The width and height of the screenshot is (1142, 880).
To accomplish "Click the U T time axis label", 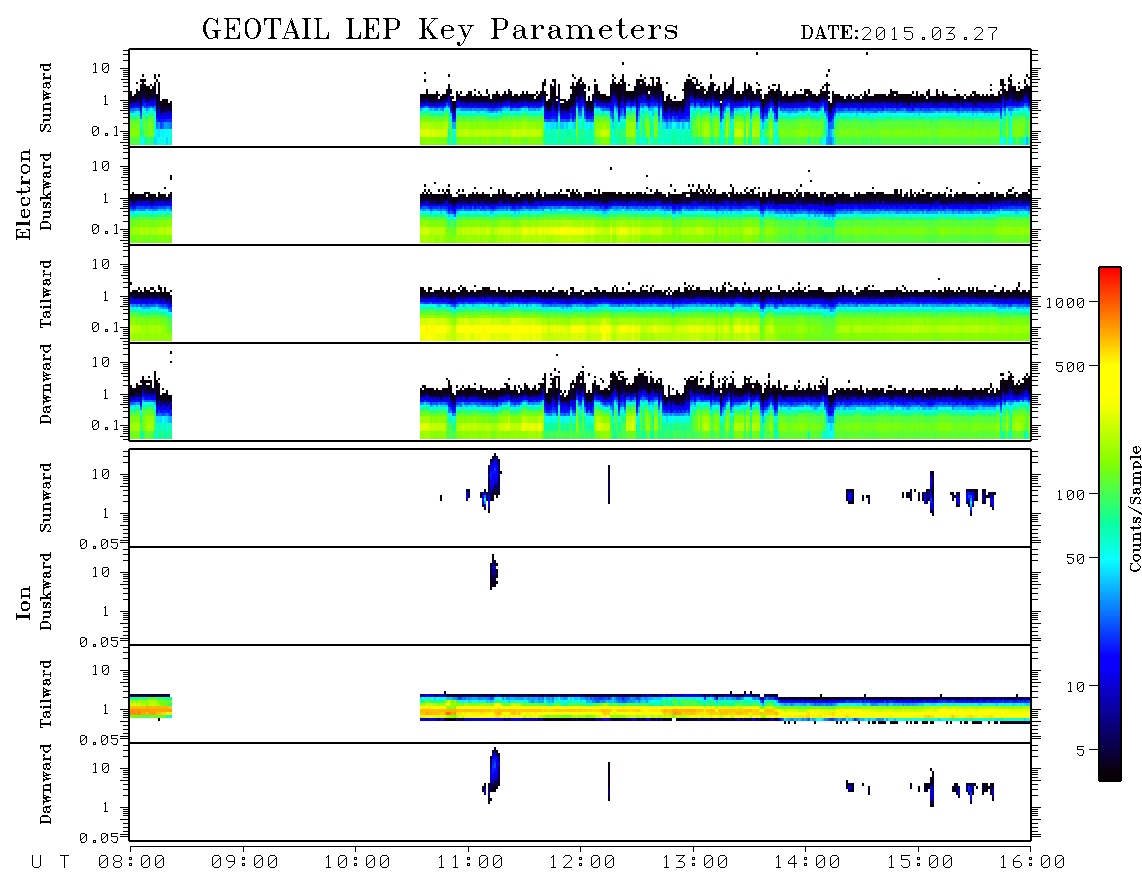I will tap(50, 863).
